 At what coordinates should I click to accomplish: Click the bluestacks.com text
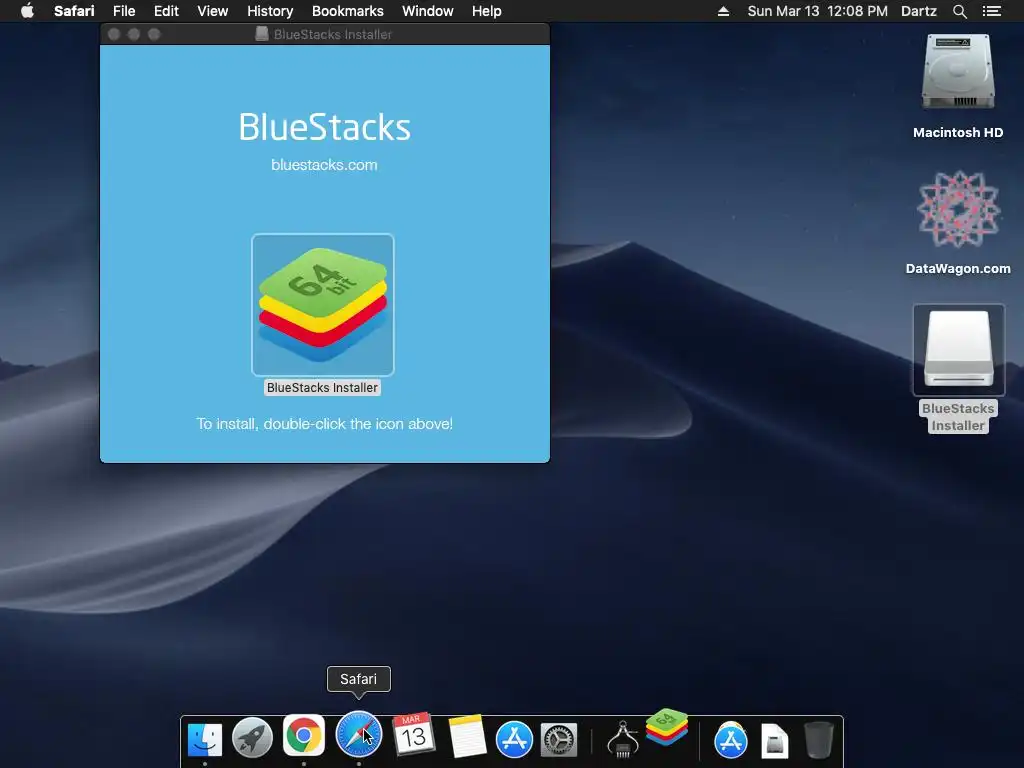[324, 165]
